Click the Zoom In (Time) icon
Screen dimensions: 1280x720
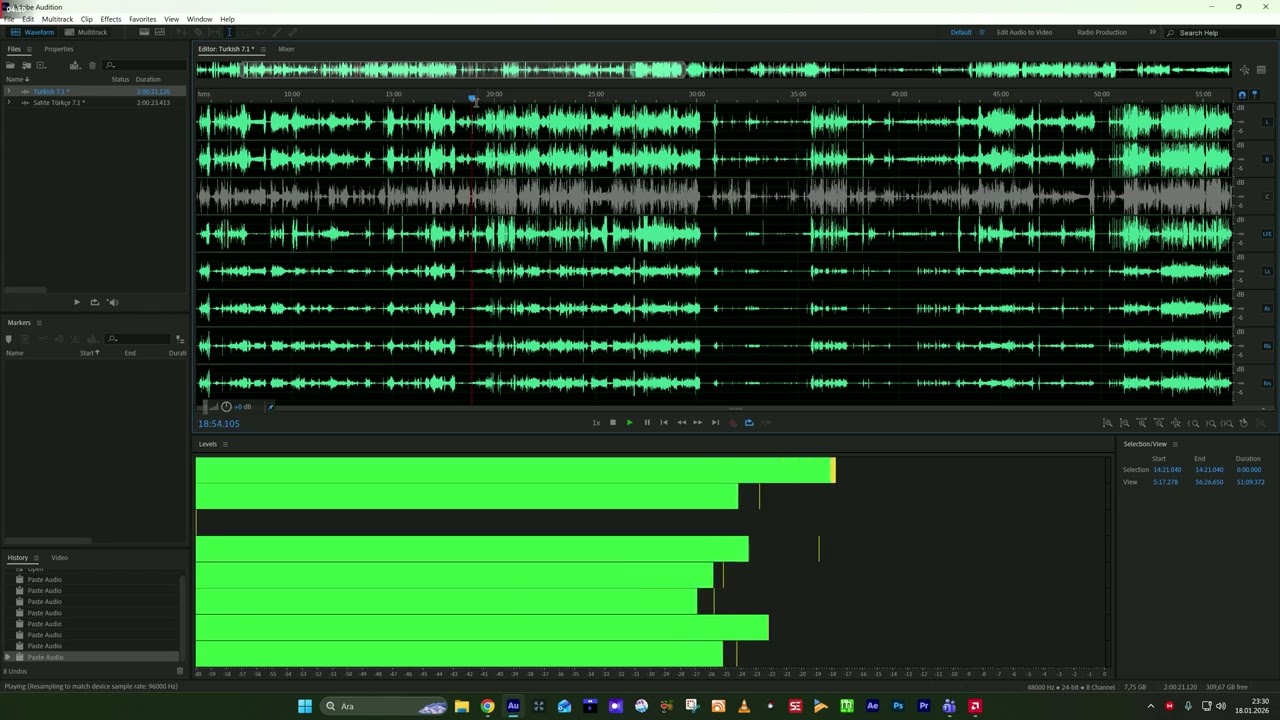click(x=1141, y=423)
